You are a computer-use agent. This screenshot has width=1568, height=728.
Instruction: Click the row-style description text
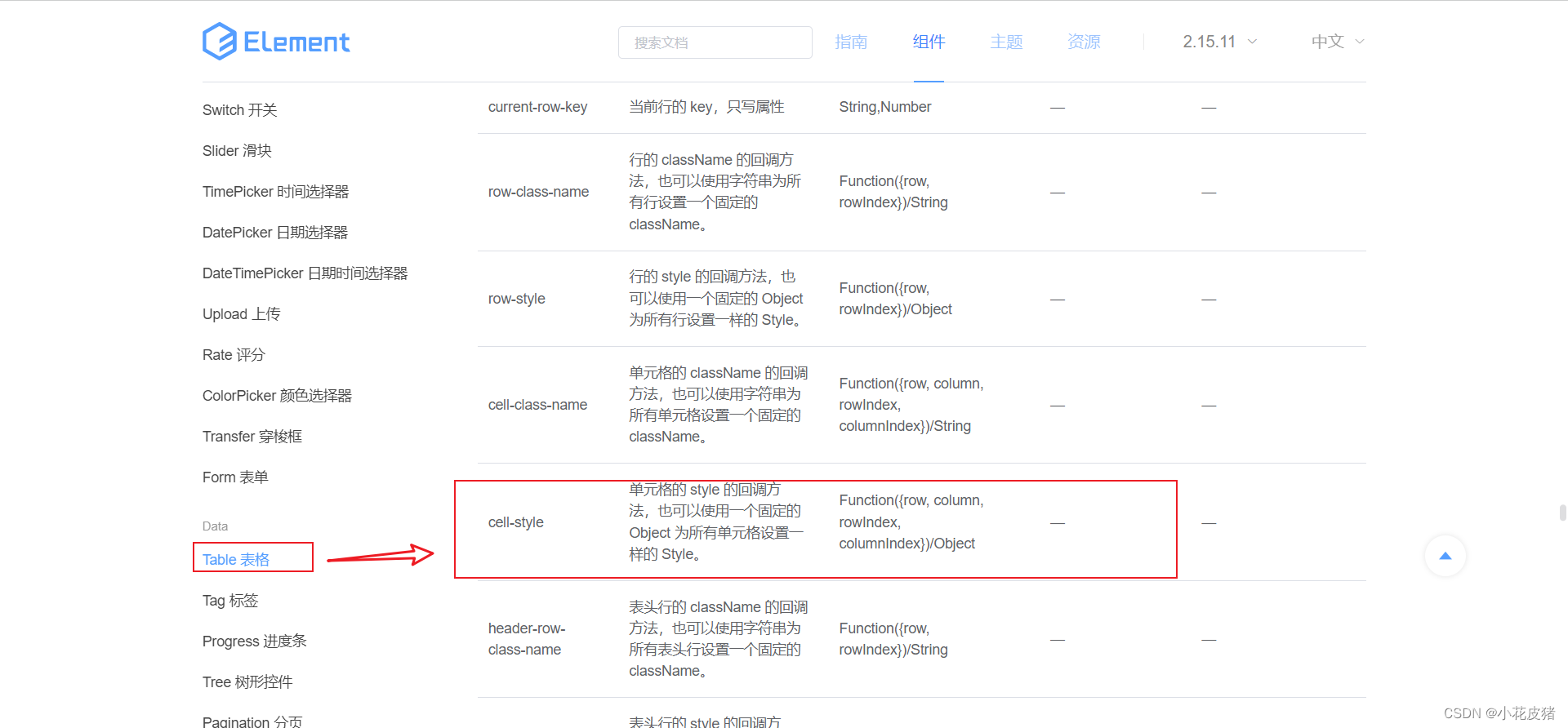(x=716, y=299)
